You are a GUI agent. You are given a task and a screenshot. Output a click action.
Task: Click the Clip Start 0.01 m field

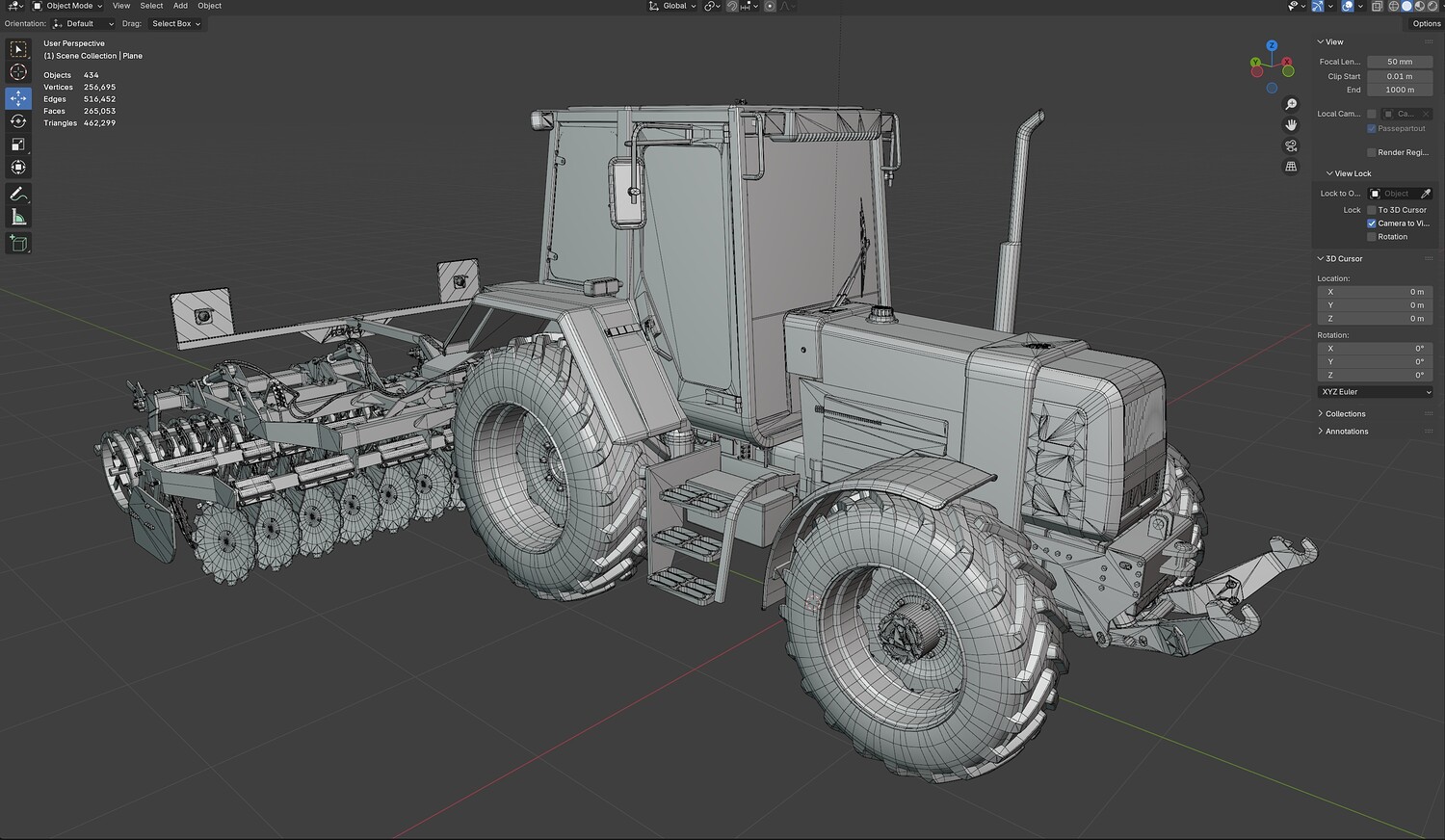(x=1400, y=76)
